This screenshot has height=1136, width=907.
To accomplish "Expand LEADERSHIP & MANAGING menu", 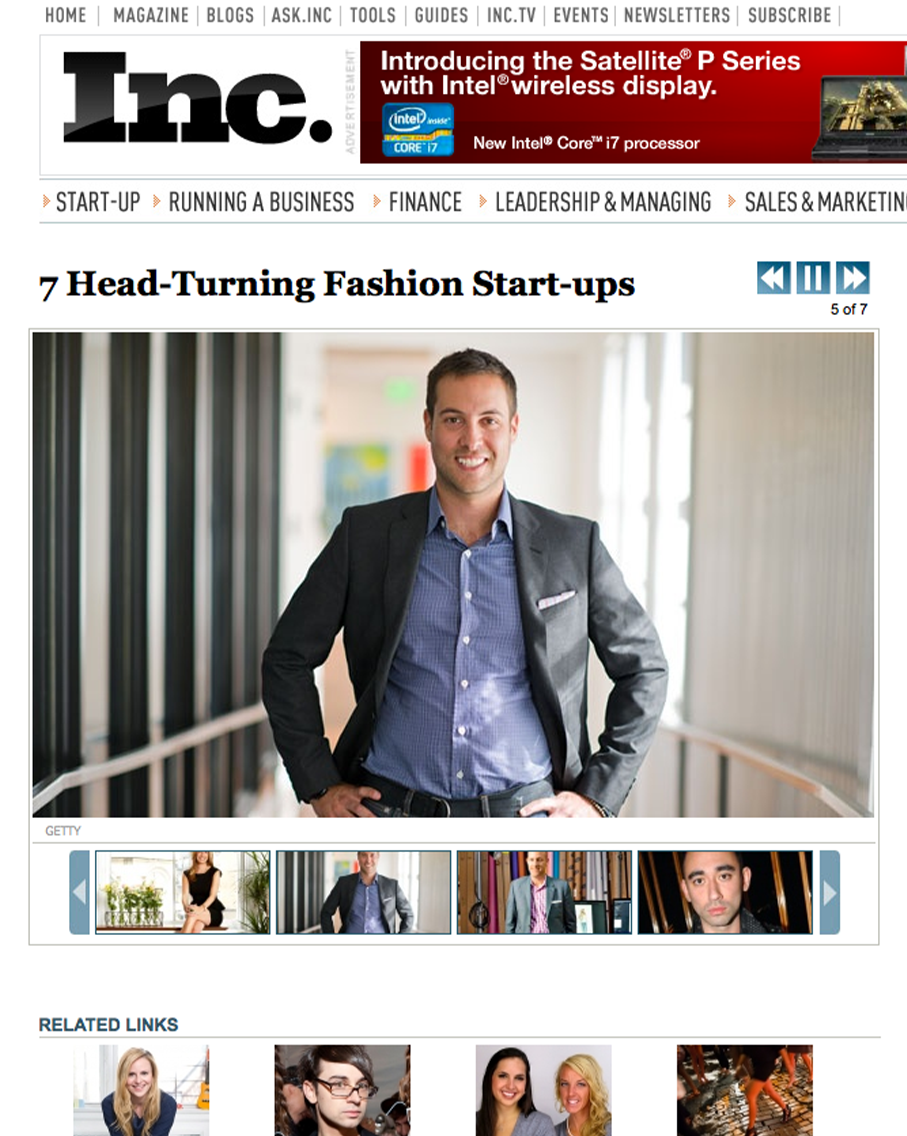I will [x=603, y=202].
